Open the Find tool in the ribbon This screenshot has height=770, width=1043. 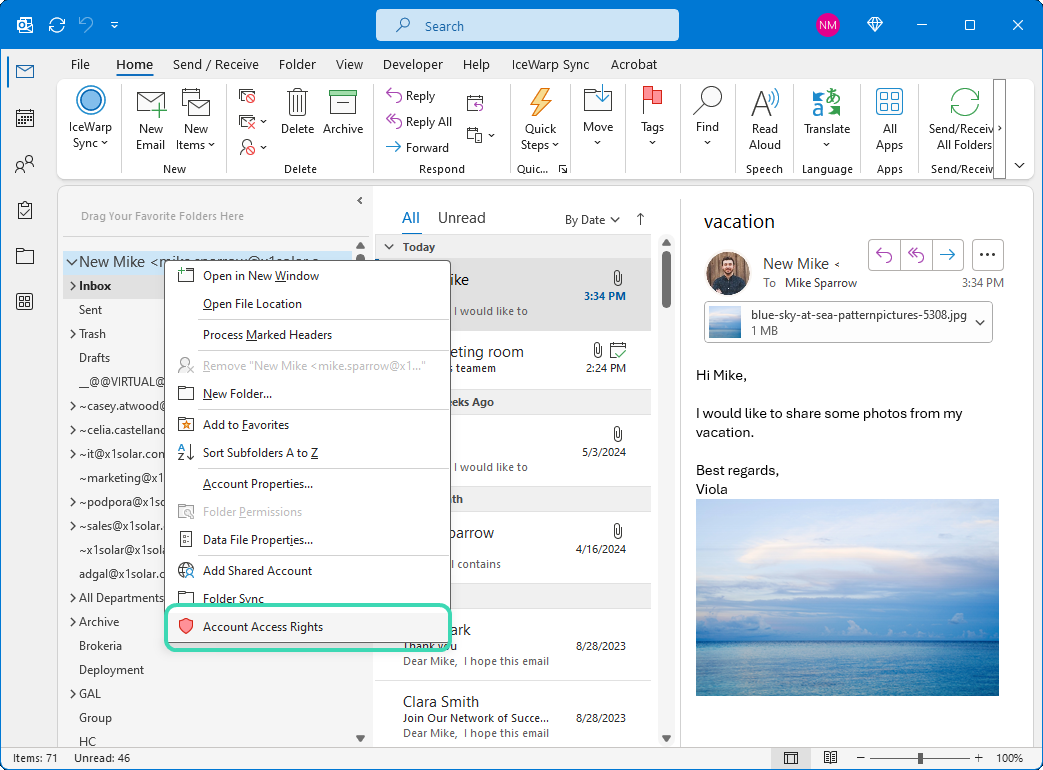click(x=707, y=117)
